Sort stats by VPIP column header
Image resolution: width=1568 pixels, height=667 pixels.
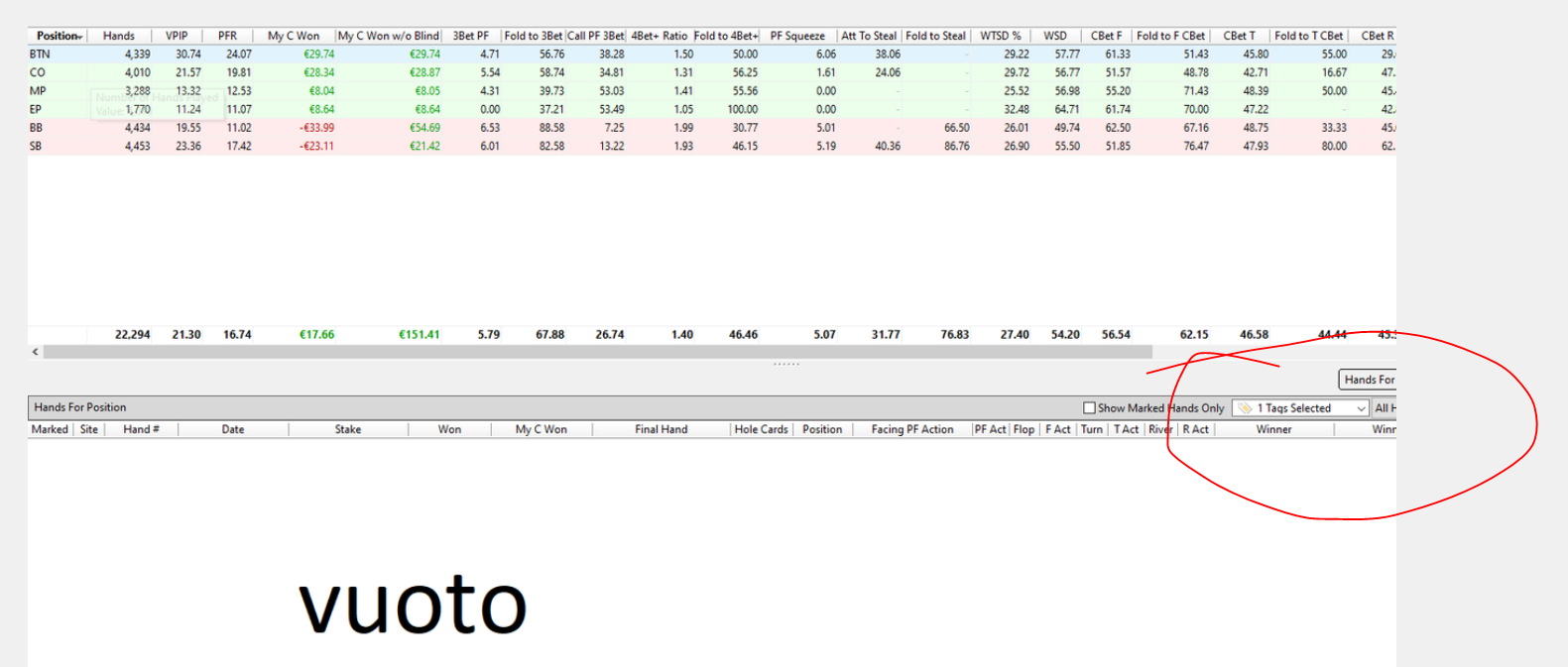point(177,36)
